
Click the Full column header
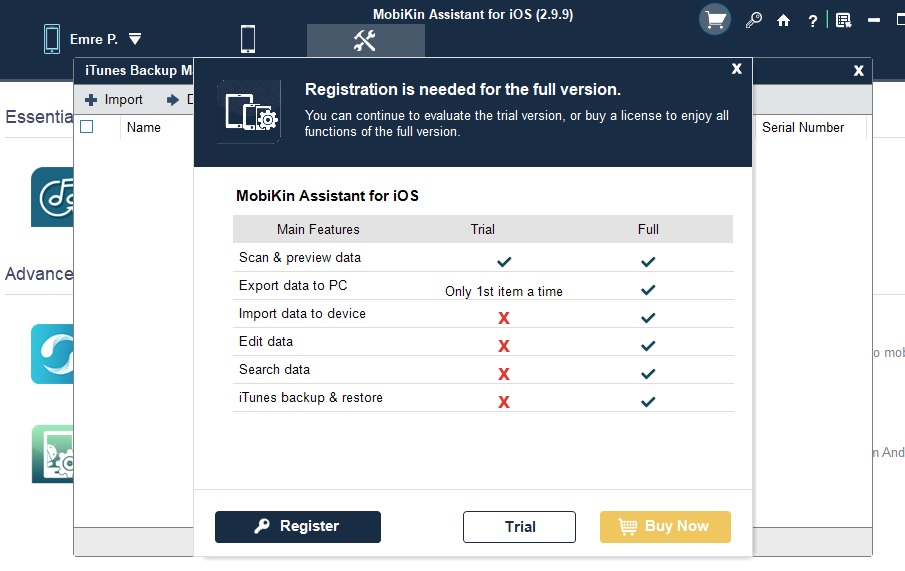tap(648, 229)
